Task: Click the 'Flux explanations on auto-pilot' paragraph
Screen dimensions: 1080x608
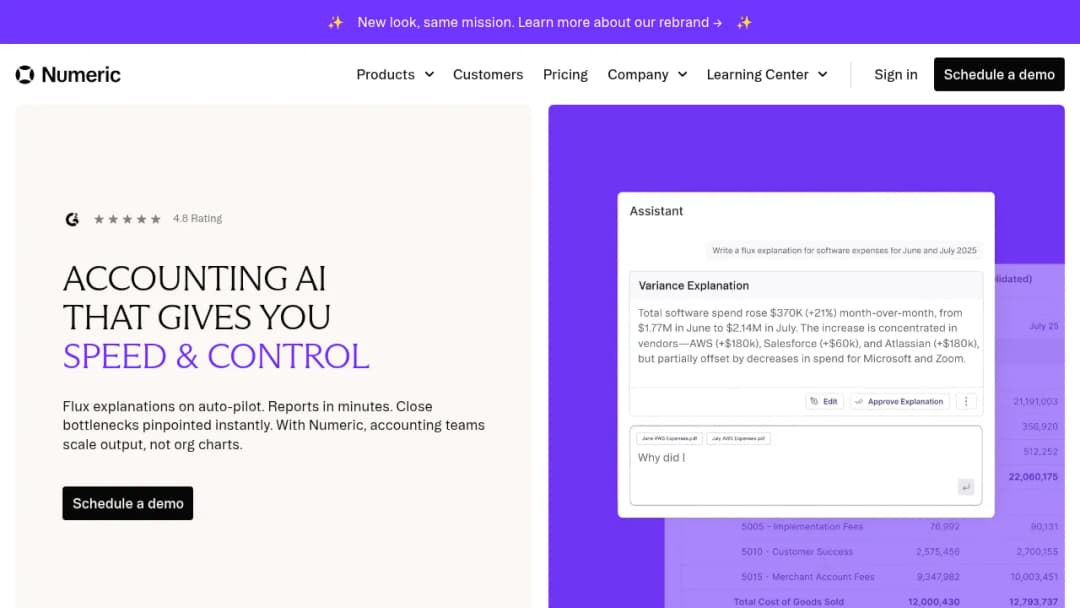Action: tap(274, 425)
